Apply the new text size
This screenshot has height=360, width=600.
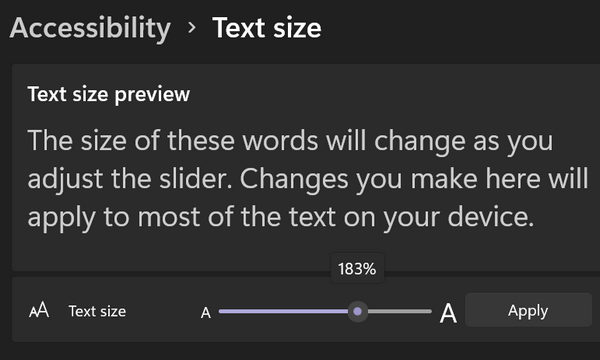click(528, 310)
